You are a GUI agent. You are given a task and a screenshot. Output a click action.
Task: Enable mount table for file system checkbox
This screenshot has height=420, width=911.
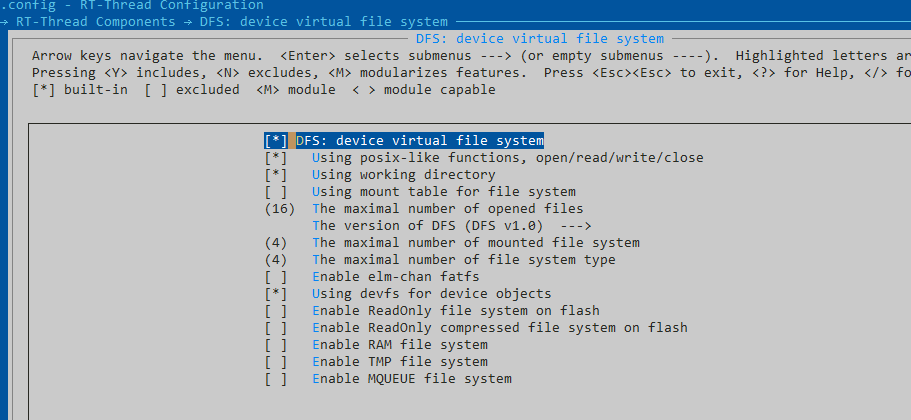click(x=276, y=192)
